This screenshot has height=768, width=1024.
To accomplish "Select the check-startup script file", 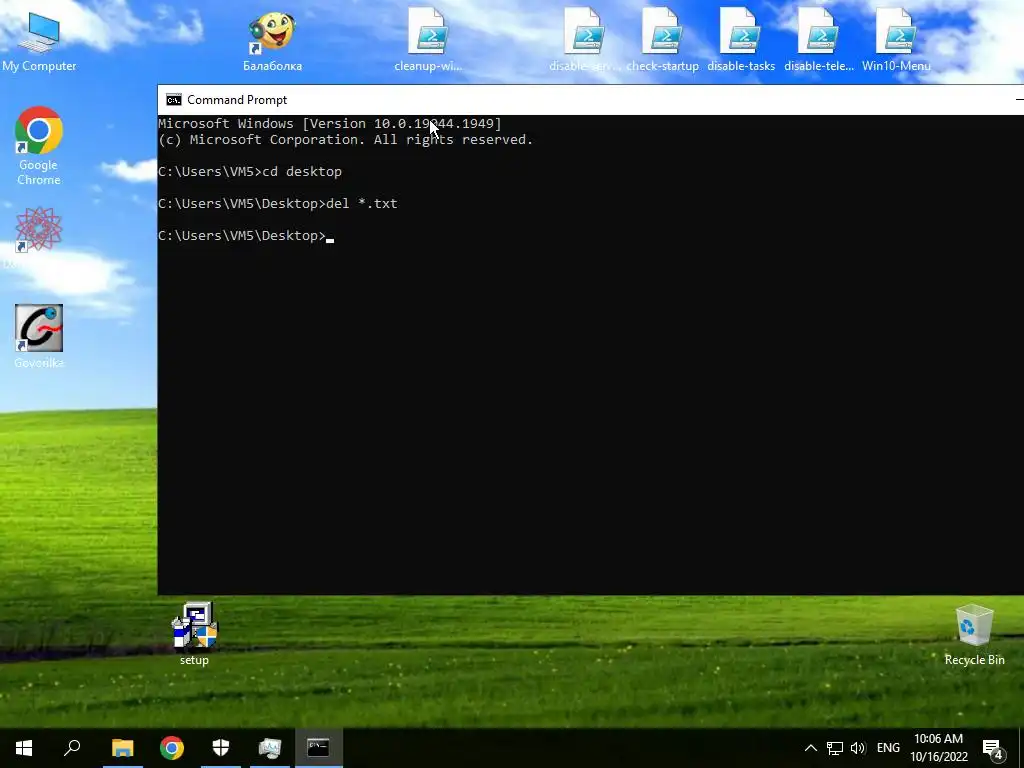I will [x=662, y=39].
